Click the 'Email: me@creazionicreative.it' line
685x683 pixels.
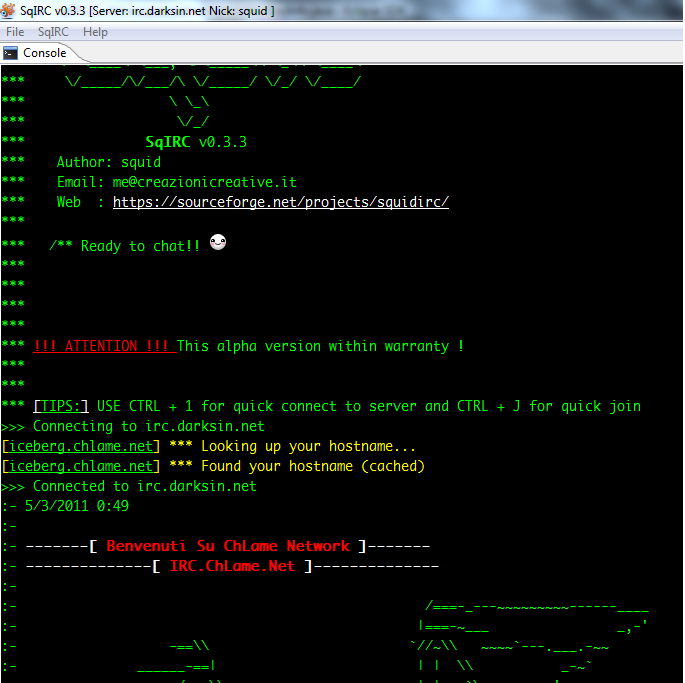[x=177, y=182]
